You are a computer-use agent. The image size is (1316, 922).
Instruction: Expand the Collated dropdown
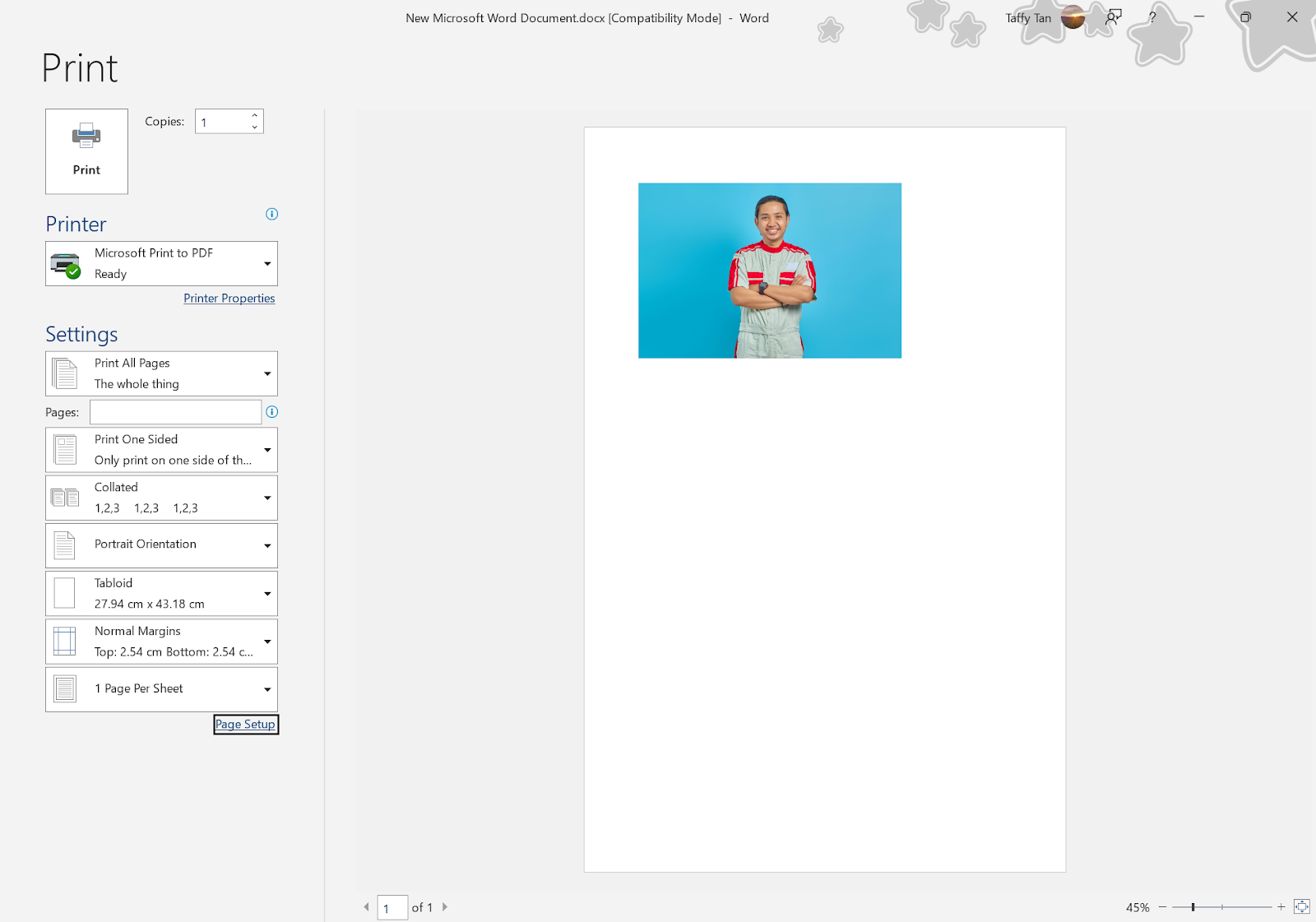pyautogui.click(x=161, y=498)
